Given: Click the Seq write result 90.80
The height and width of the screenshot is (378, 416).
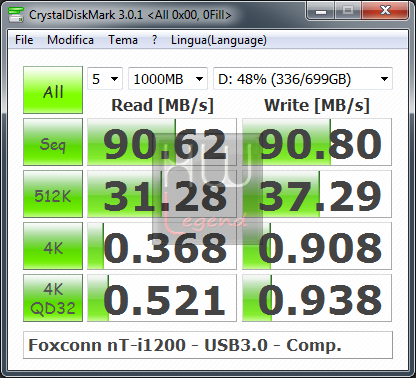Looking at the screenshot, I should (x=317, y=142).
